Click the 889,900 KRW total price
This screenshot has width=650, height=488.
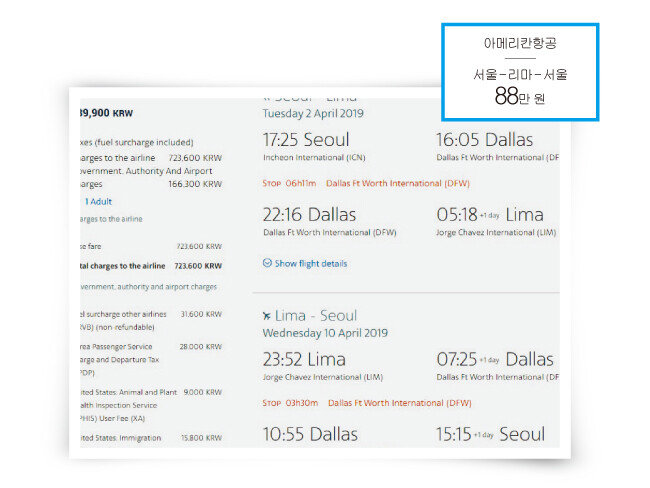pyautogui.click(x=107, y=113)
